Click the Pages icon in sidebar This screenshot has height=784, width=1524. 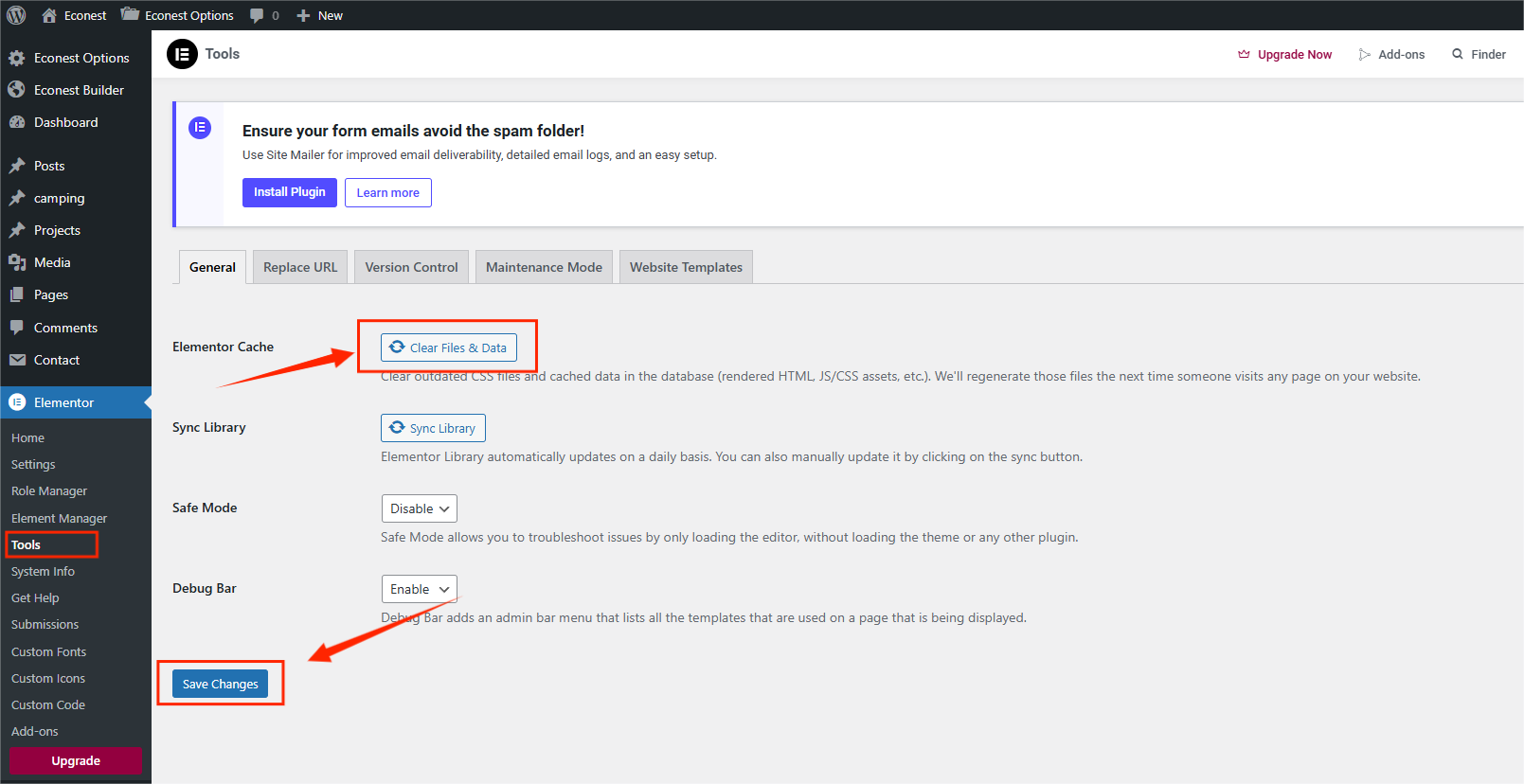click(x=17, y=294)
